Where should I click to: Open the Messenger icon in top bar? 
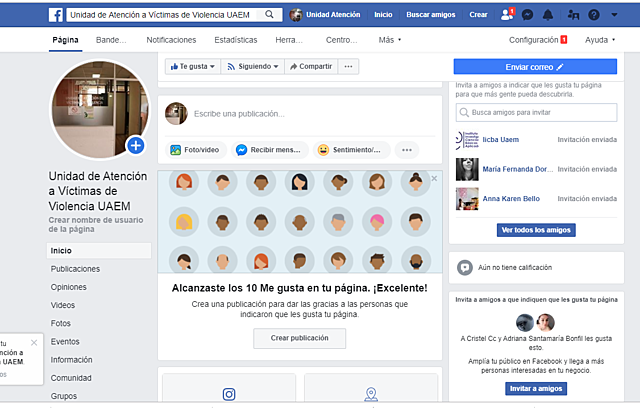tap(527, 15)
